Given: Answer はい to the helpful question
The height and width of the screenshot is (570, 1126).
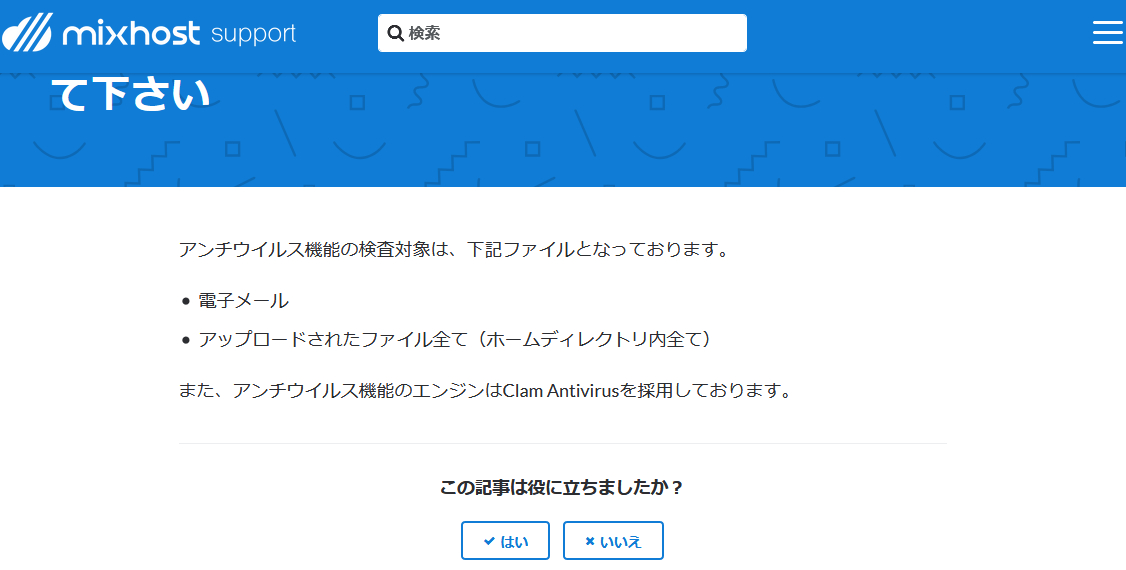Looking at the screenshot, I should click(505, 541).
